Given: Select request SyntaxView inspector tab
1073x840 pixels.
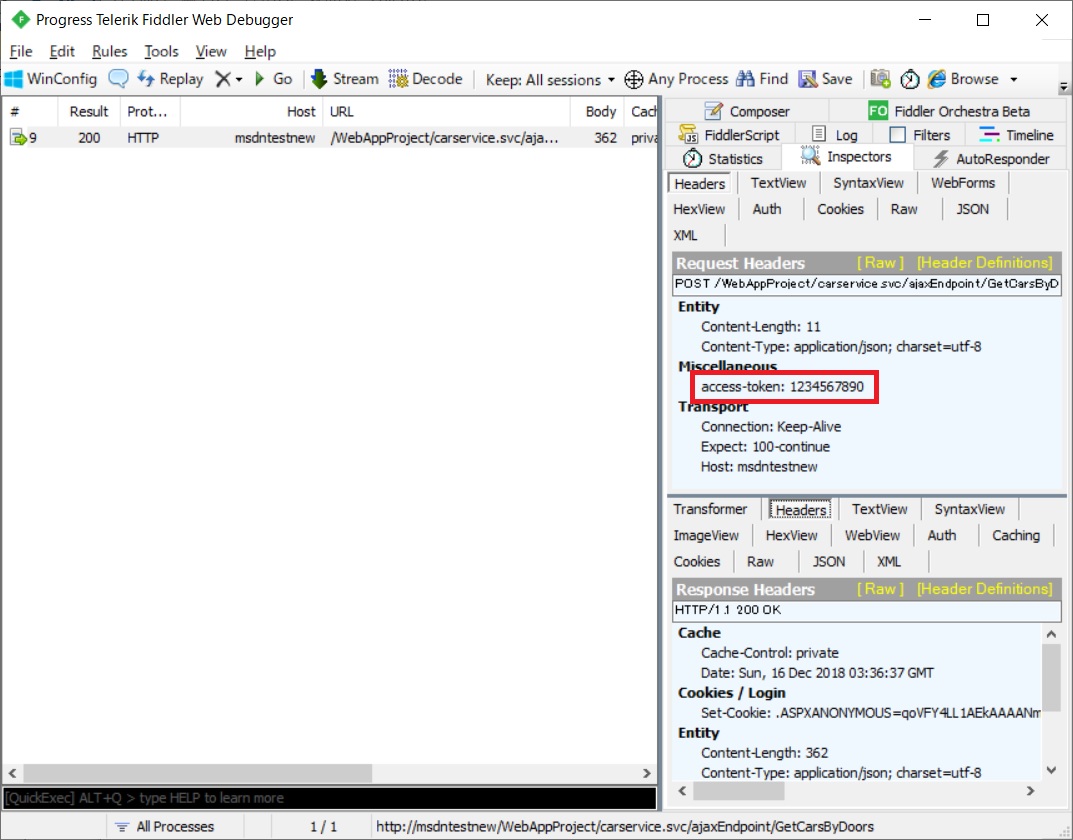Looking at the screenshot, I should pos(868,183).
